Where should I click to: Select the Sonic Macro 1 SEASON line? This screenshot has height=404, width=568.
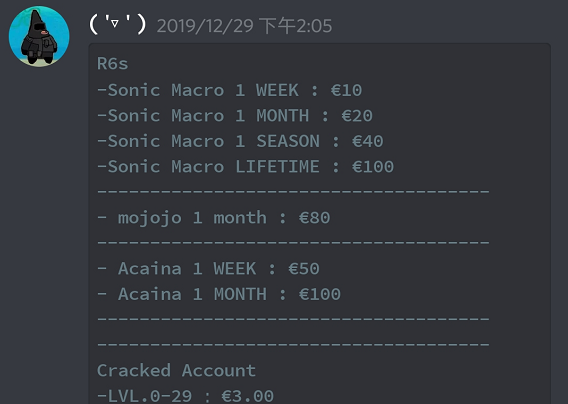240,141
